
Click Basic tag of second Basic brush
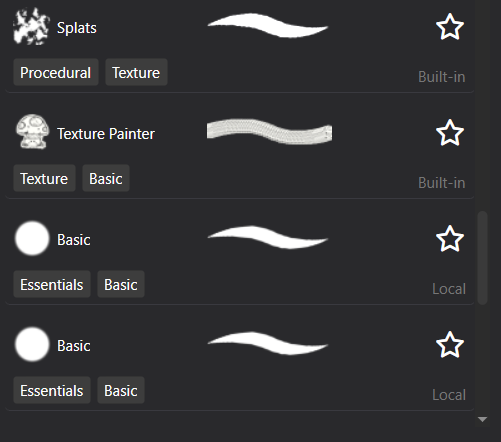121,390
